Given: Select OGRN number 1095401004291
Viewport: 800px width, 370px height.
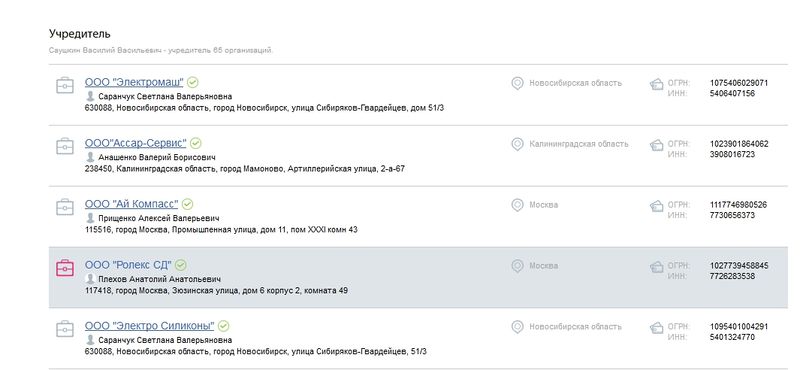Looking at the screenshot, I should (739, 326).
